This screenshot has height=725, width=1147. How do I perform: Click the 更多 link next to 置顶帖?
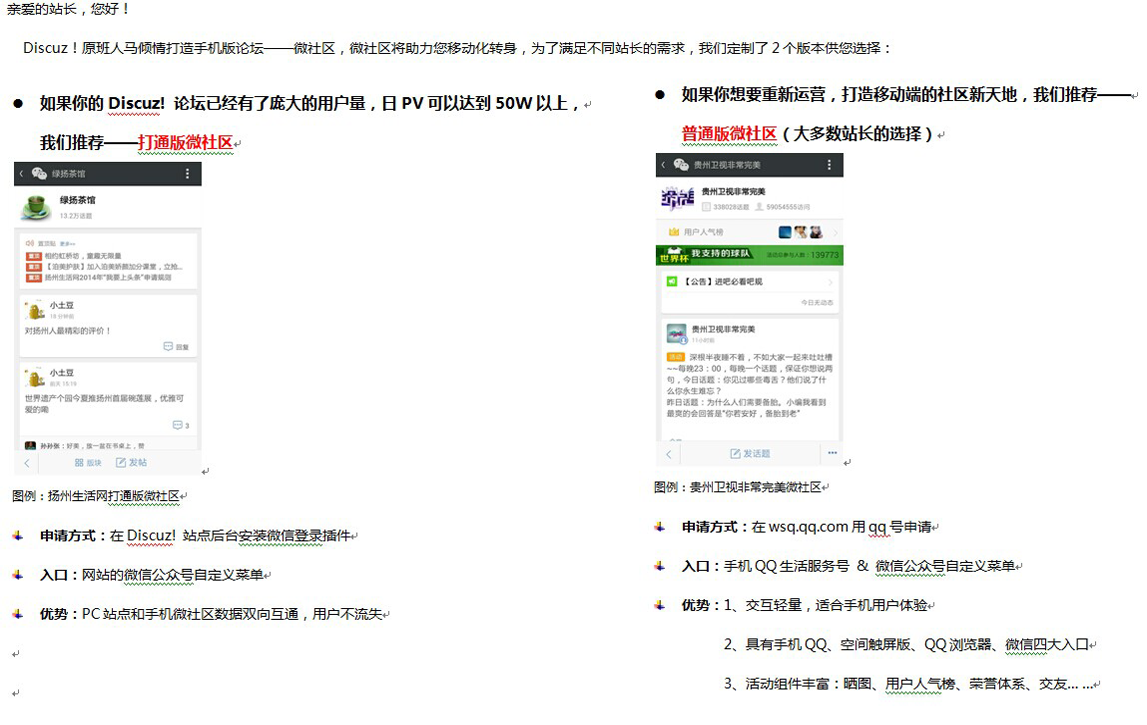pos(67,243)
